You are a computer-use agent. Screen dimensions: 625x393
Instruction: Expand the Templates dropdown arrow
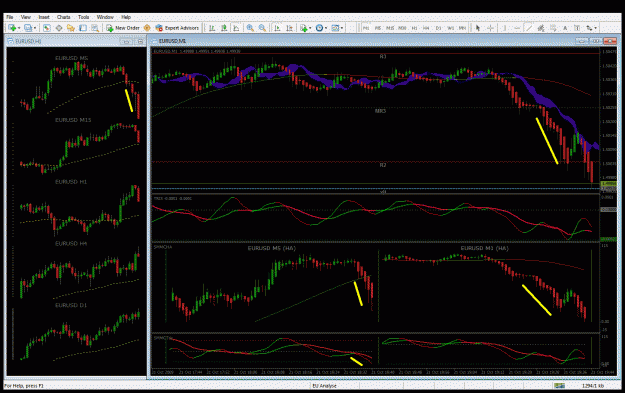342,28
